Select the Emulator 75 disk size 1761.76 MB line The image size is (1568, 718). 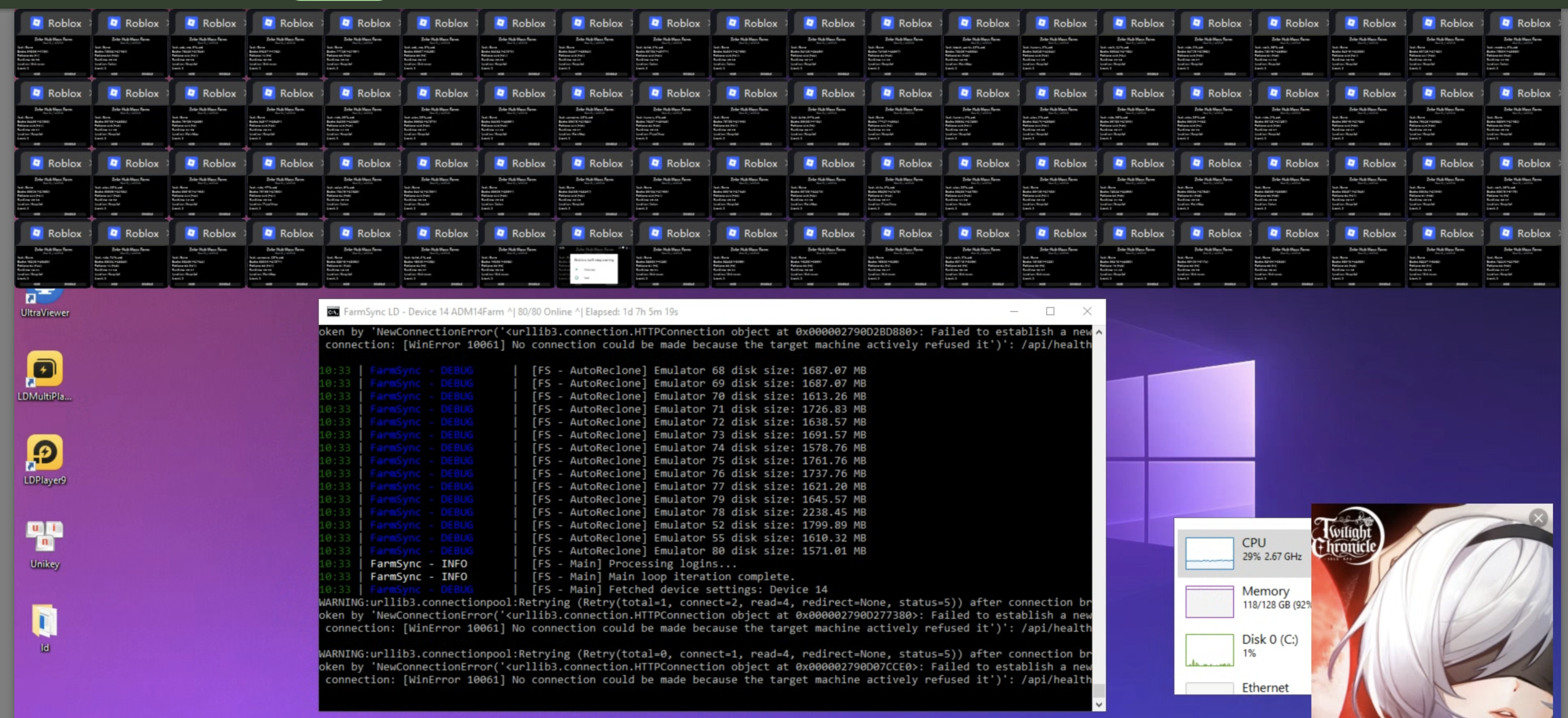592,461
